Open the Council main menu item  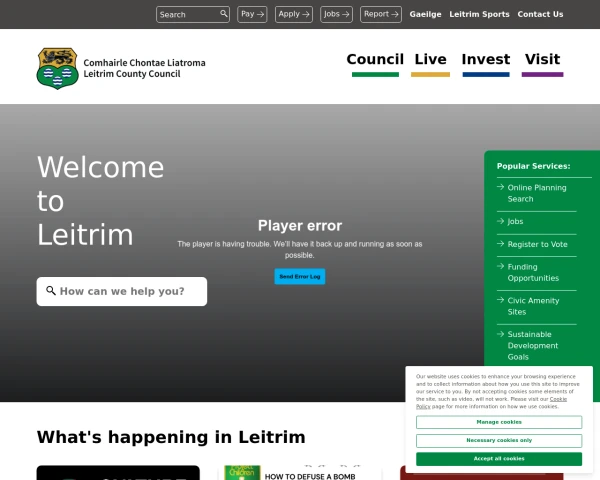375,63
